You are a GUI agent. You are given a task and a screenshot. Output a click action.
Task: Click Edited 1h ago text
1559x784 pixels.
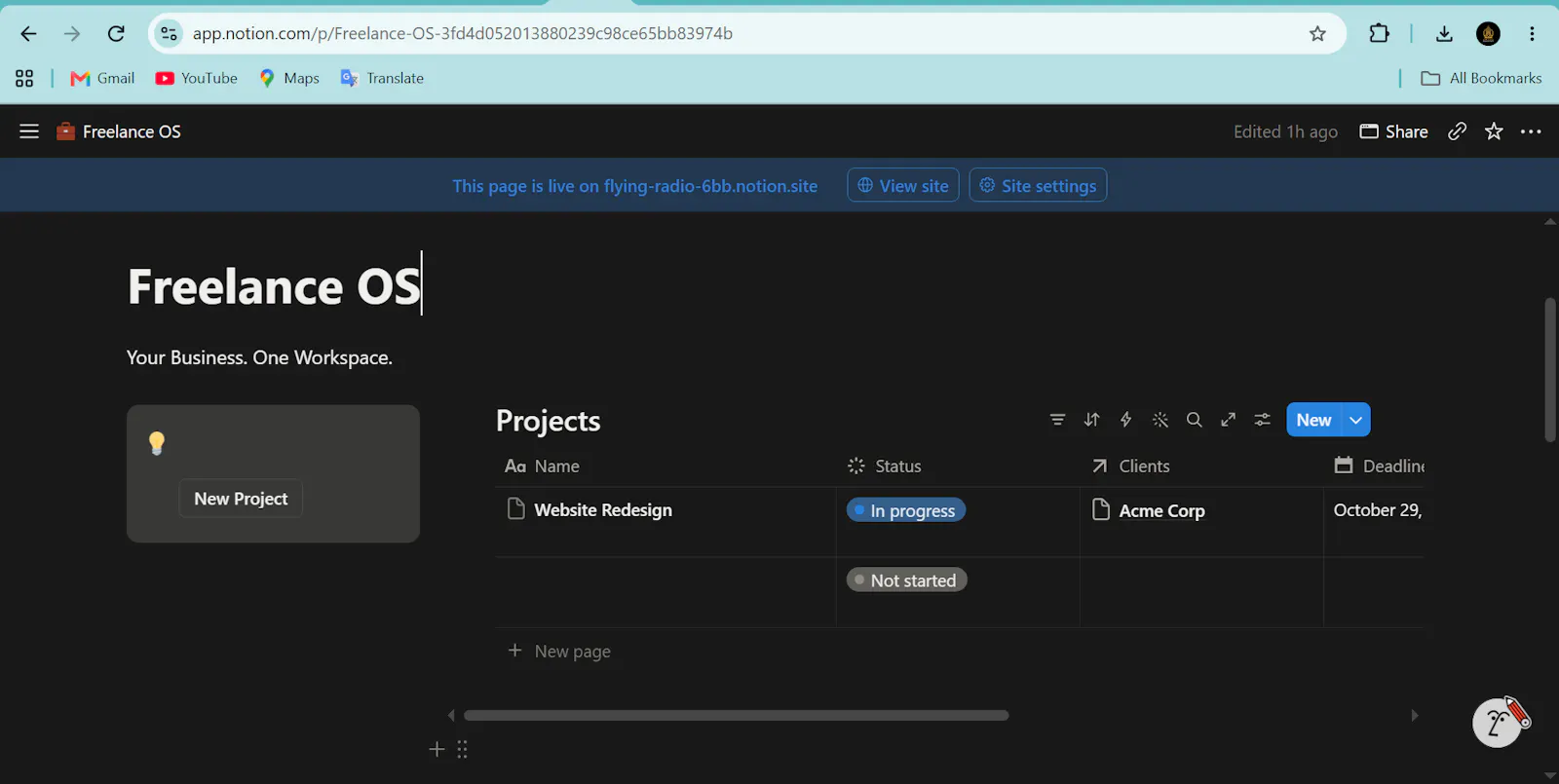[1285, 131]
